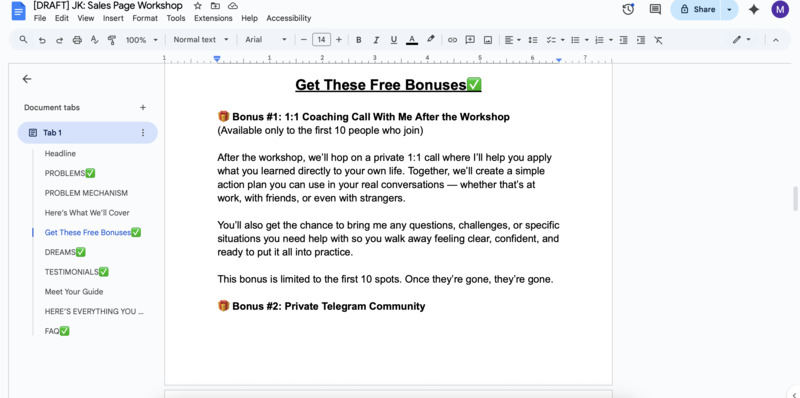
Task: Print the document
Action: pyautogui.click(x=77, y=40)
